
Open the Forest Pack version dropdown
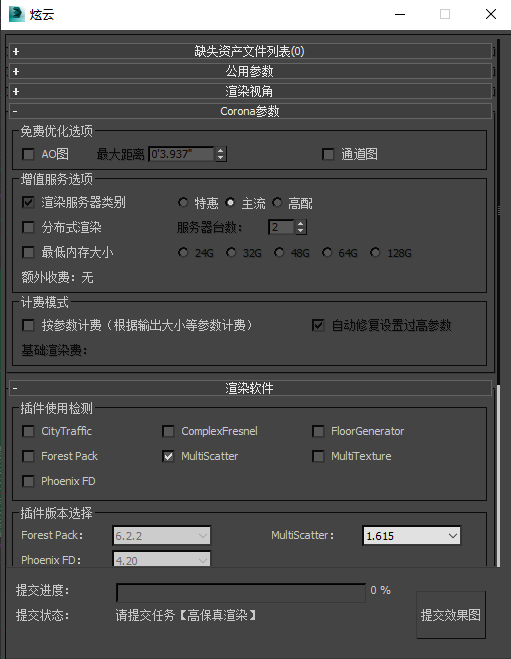point(161,536)
